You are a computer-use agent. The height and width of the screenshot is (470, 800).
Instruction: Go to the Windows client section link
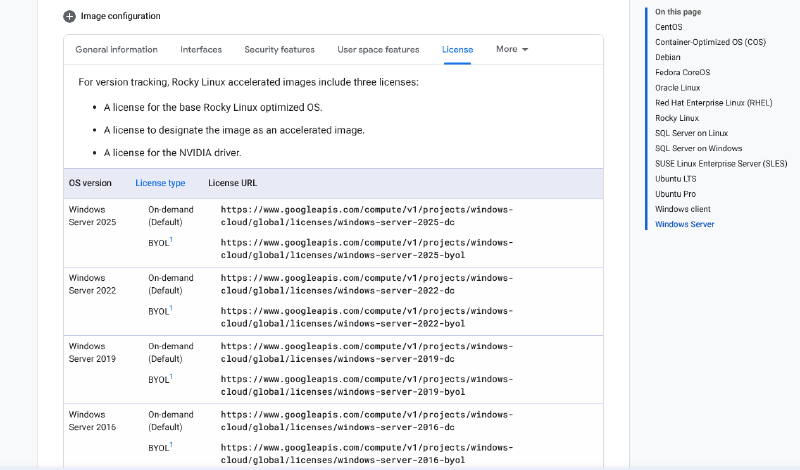[x=683, y=209]
